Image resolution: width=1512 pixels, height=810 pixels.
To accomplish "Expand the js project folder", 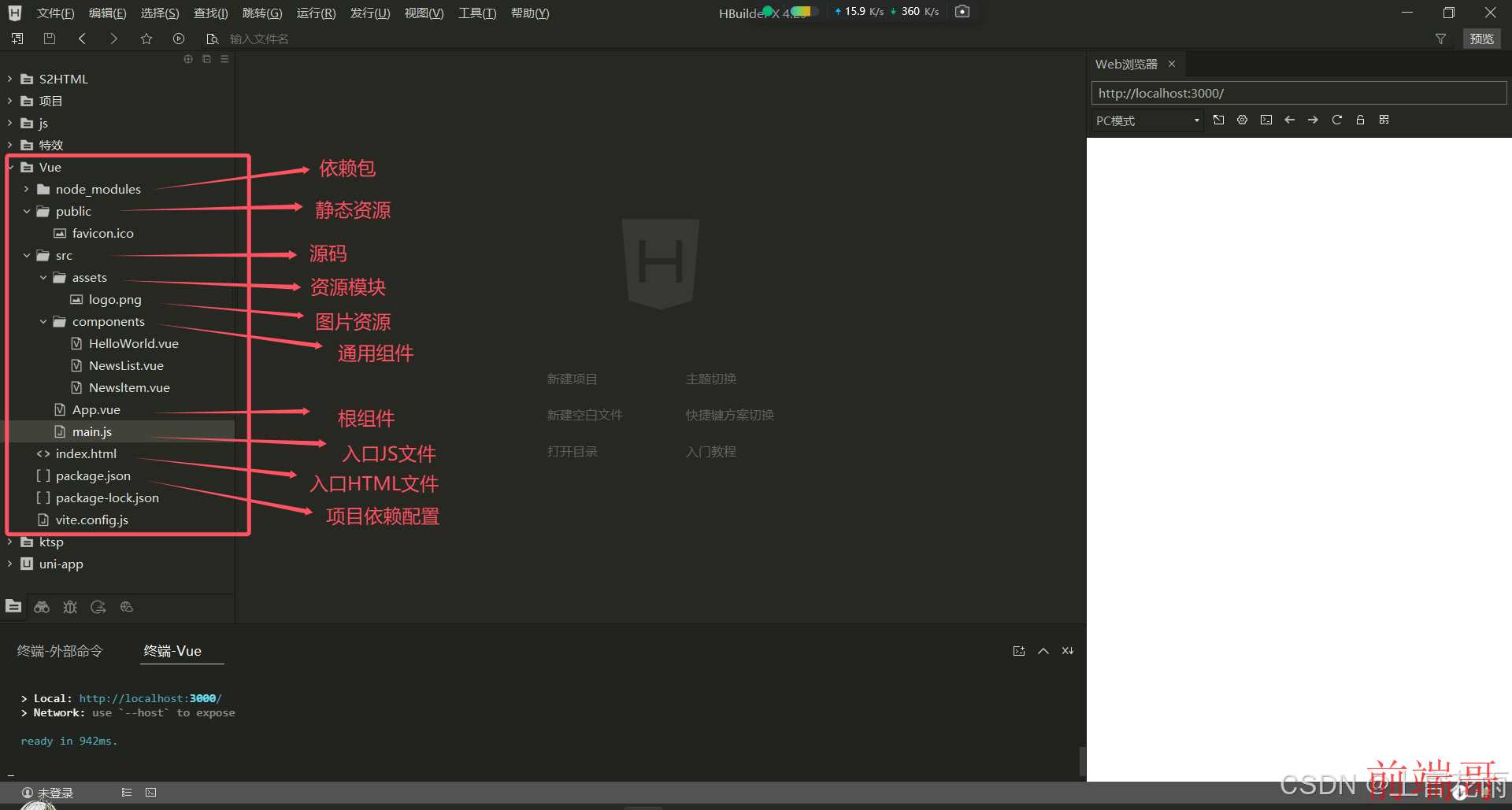I will [10, 123].
